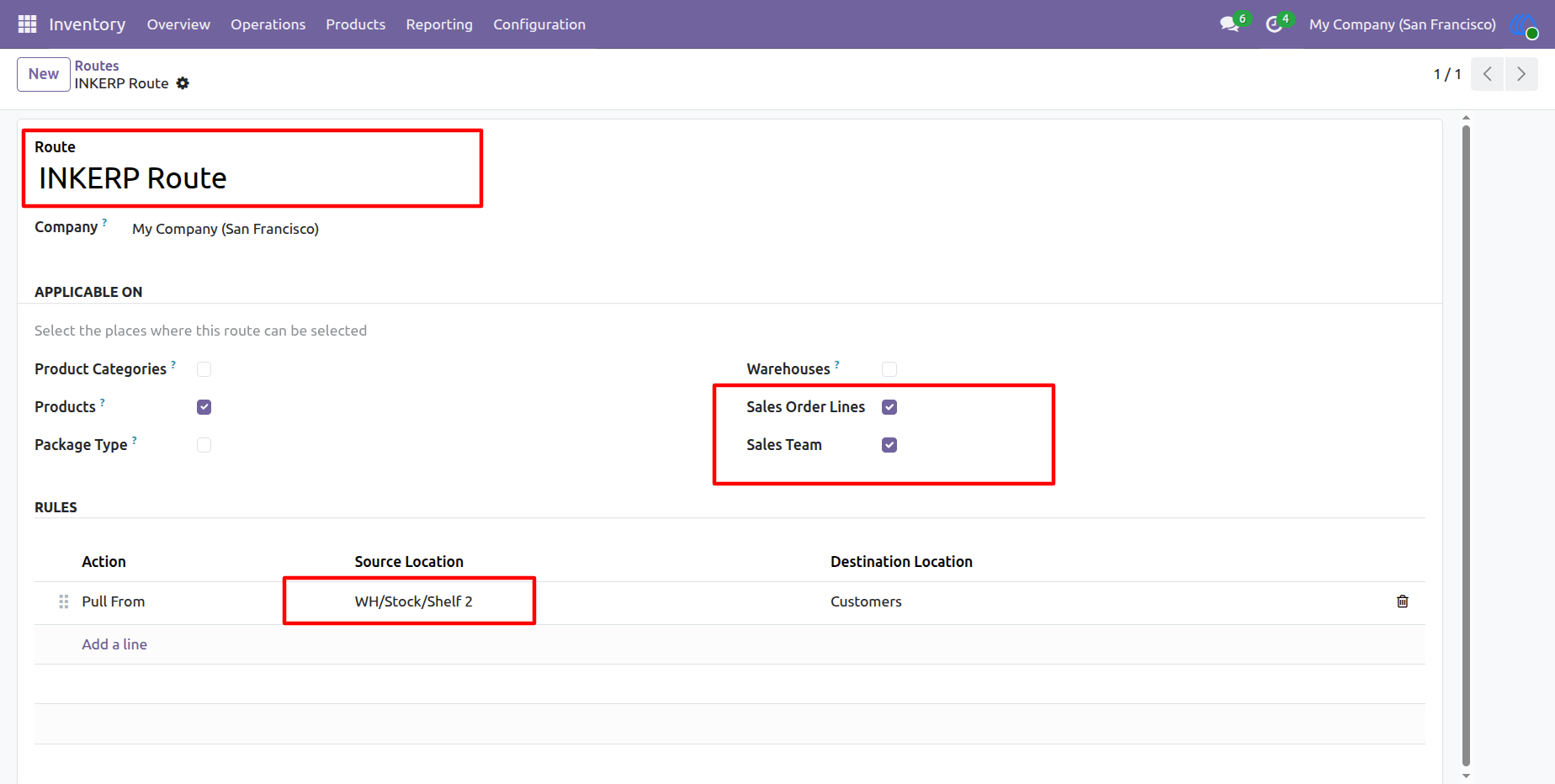The height and width of the screenshot is (784, 1555).
Task: Click the Customers destination location cell
Action: coord(866,601)
